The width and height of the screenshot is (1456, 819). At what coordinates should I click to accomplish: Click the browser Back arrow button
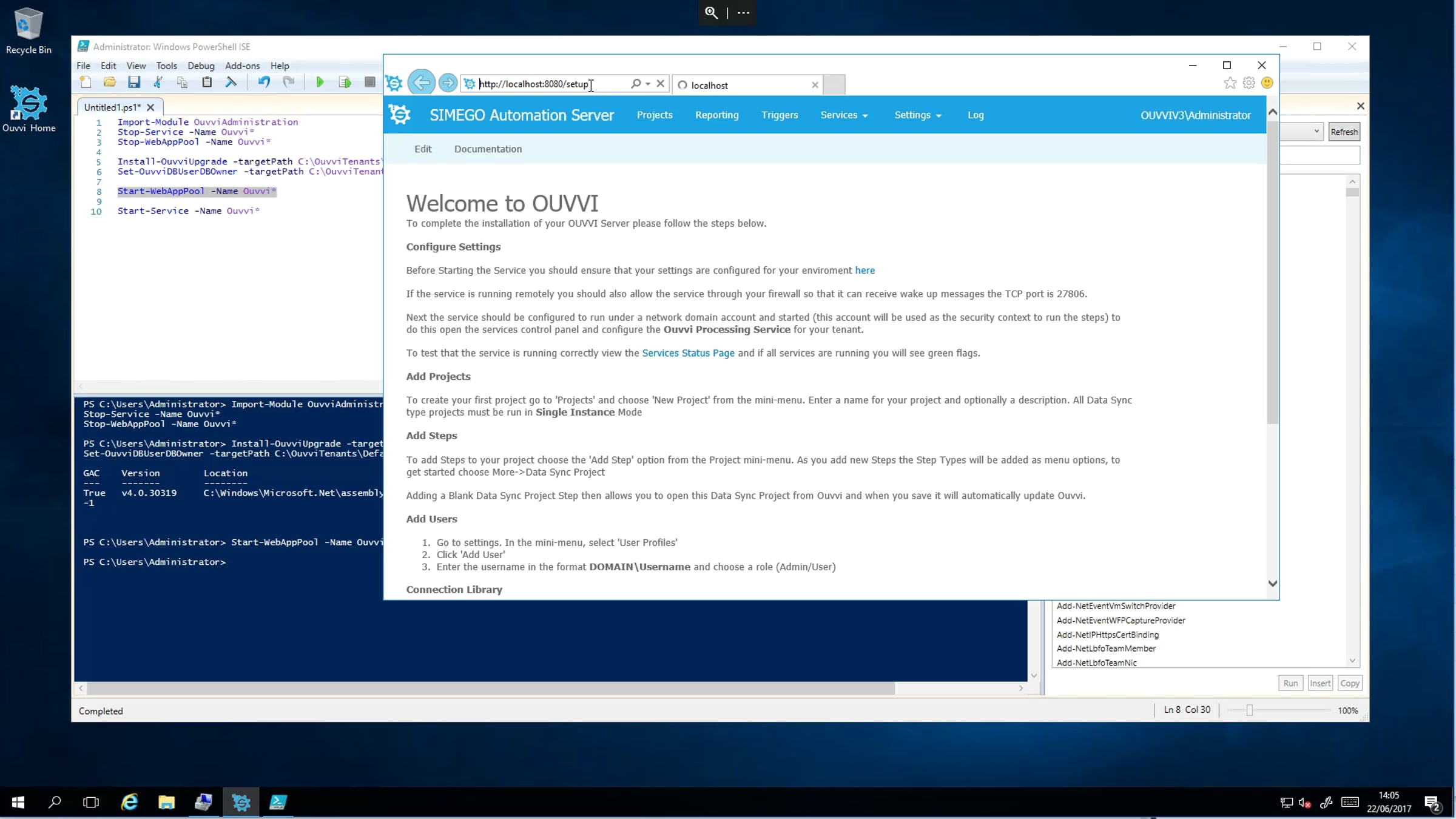[421, 83]
